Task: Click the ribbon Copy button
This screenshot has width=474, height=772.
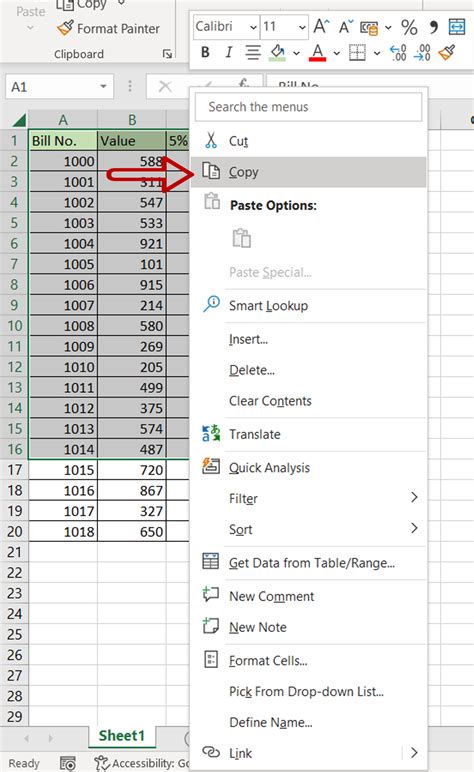Action: tap(81, 5)
